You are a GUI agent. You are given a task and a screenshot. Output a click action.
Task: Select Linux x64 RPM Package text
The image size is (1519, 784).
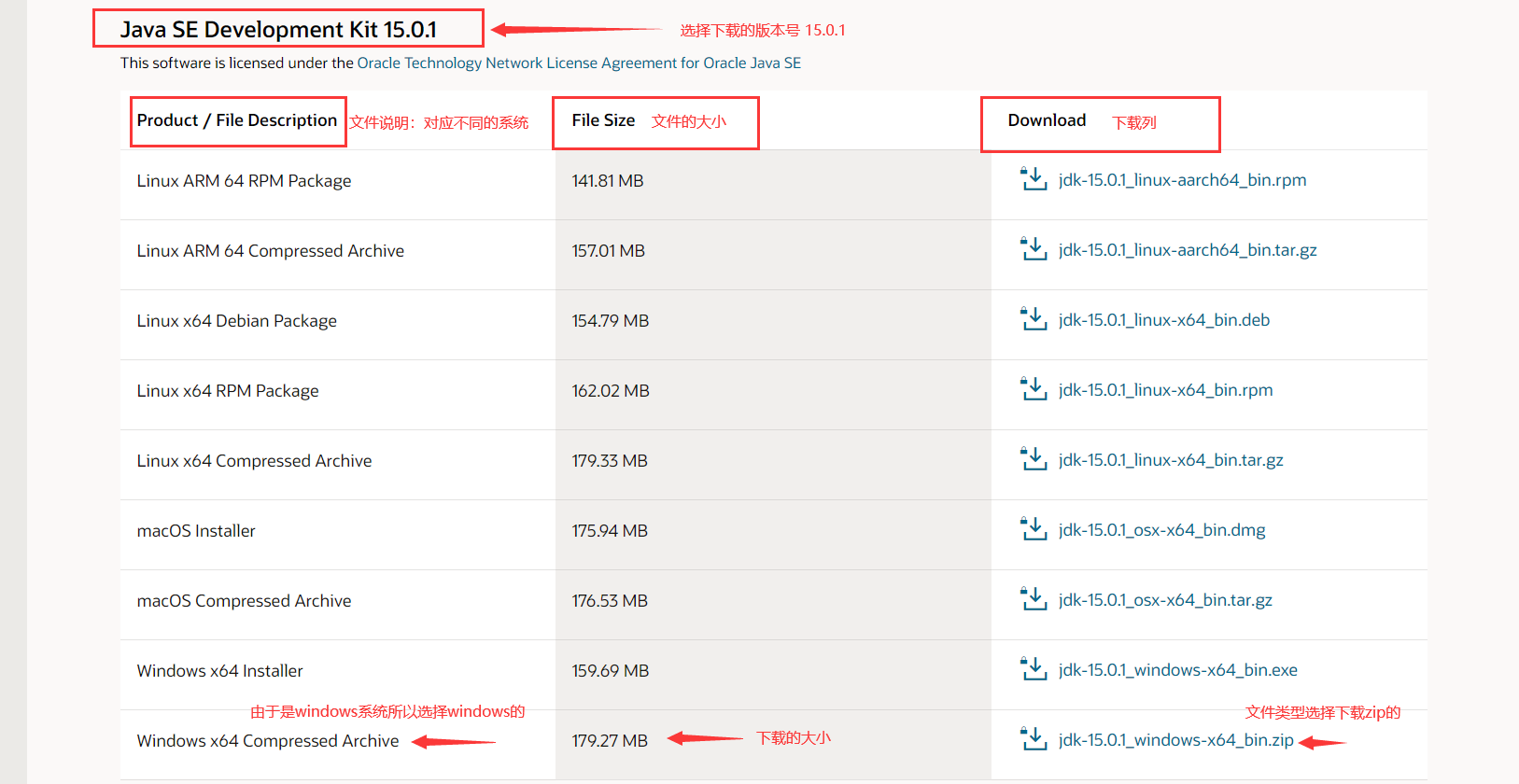(x=228, y=391)
